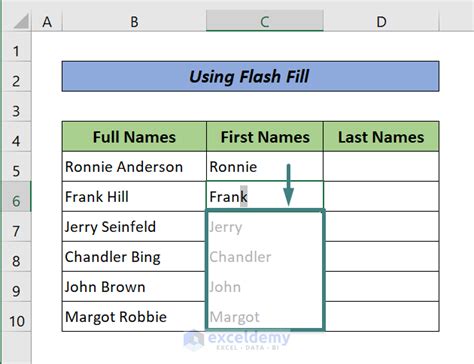
Task: Select cell containing 'John Brown'
Action: [x=134, y=287]
